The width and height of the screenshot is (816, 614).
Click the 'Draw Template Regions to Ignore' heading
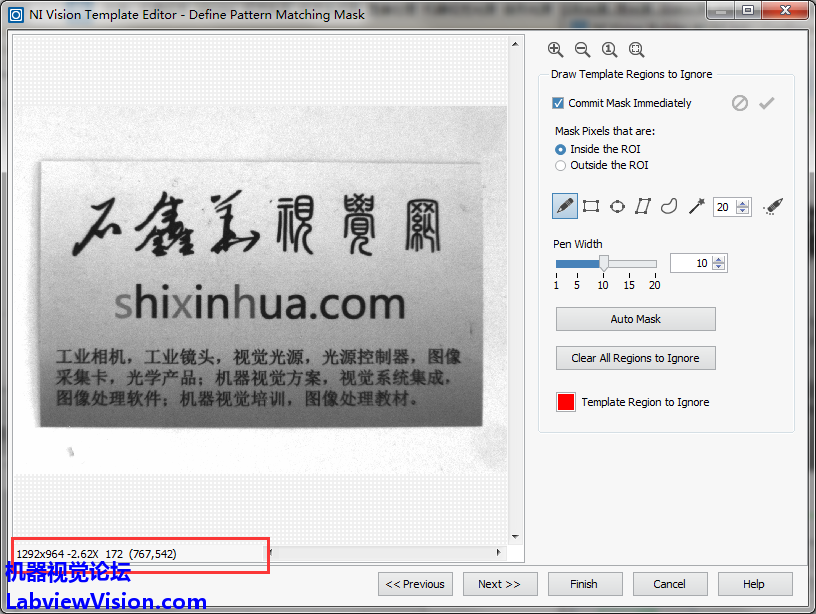pyautogui.click(x=632, y=74)
